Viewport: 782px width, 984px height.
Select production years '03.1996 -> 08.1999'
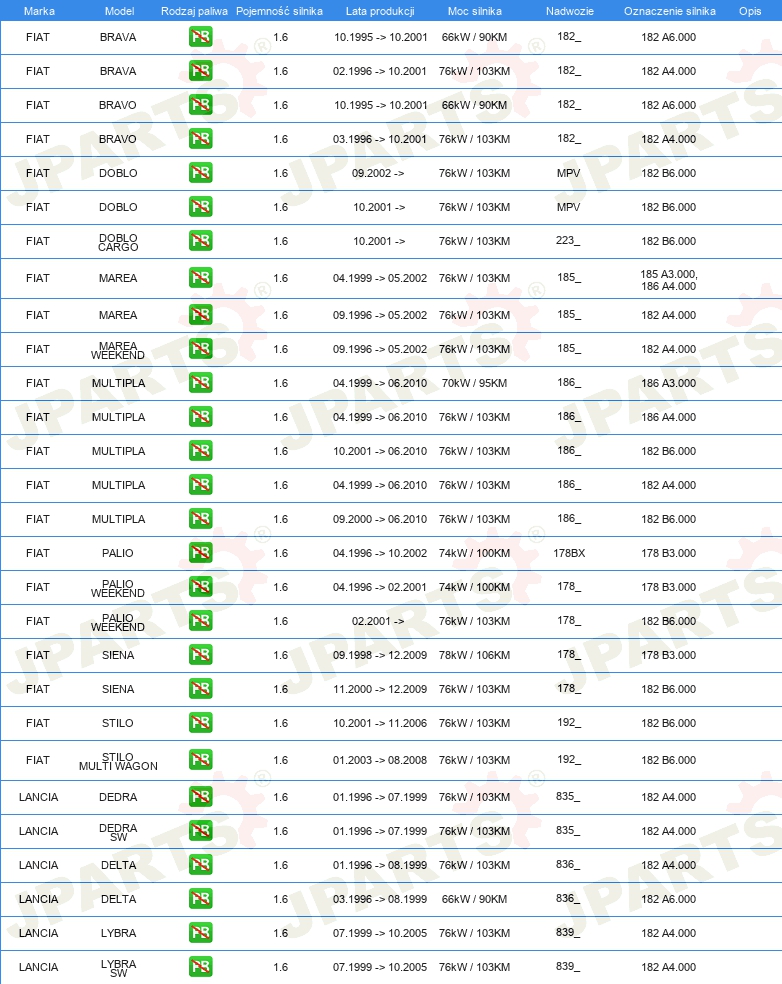pos(380,899)
